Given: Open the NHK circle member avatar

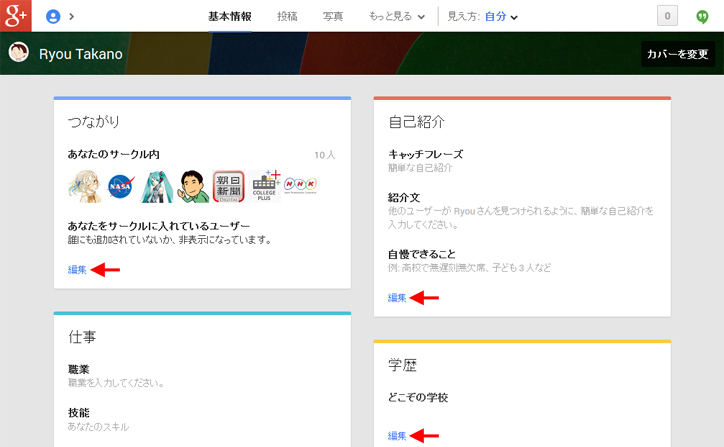Looking at the screenshot, I should click(300, 185).
